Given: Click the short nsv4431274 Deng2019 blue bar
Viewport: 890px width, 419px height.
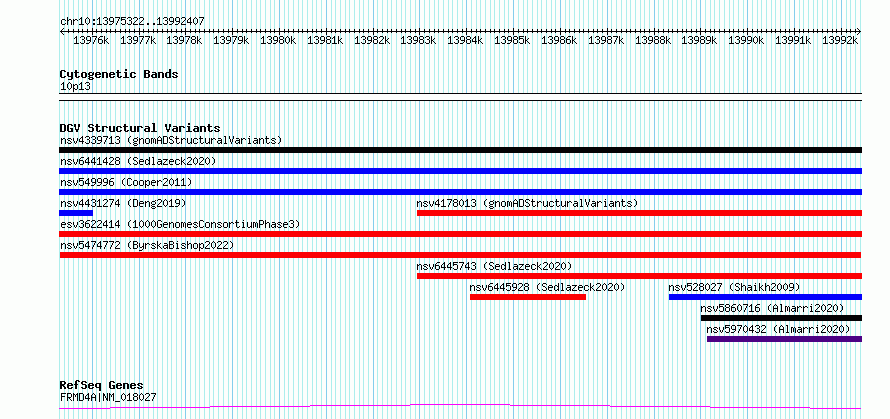Looking at the screenshot, I should [76, 213].
